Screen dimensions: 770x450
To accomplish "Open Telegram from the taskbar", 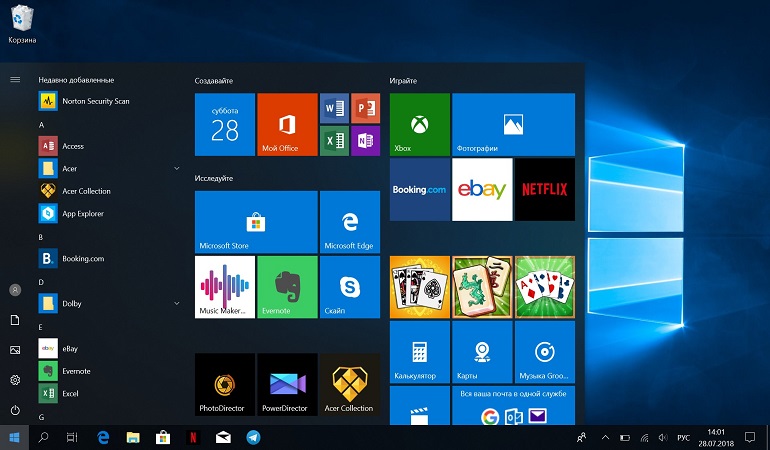I will click(x=253, y=437).
